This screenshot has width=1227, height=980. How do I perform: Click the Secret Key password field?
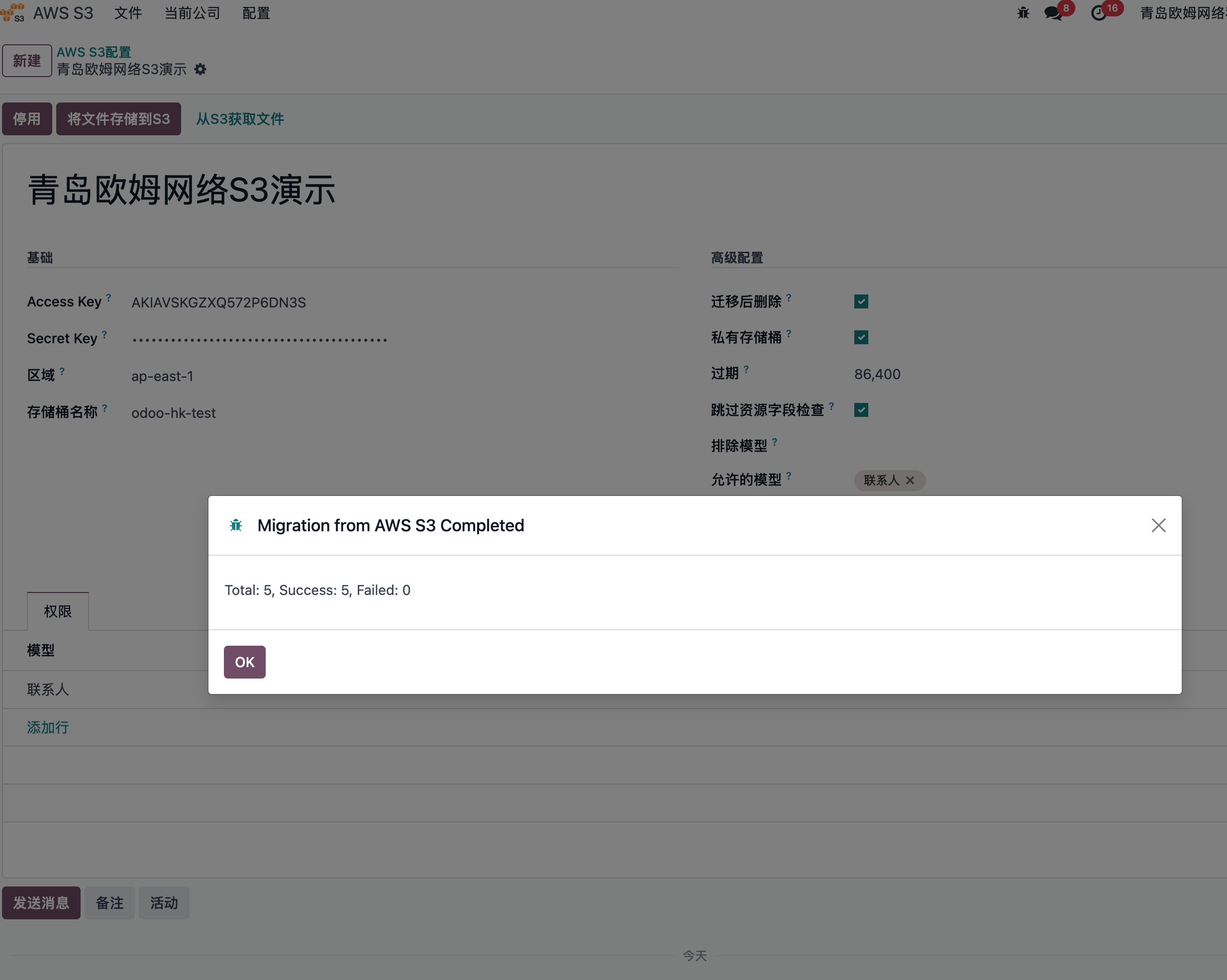click(404, 339)
